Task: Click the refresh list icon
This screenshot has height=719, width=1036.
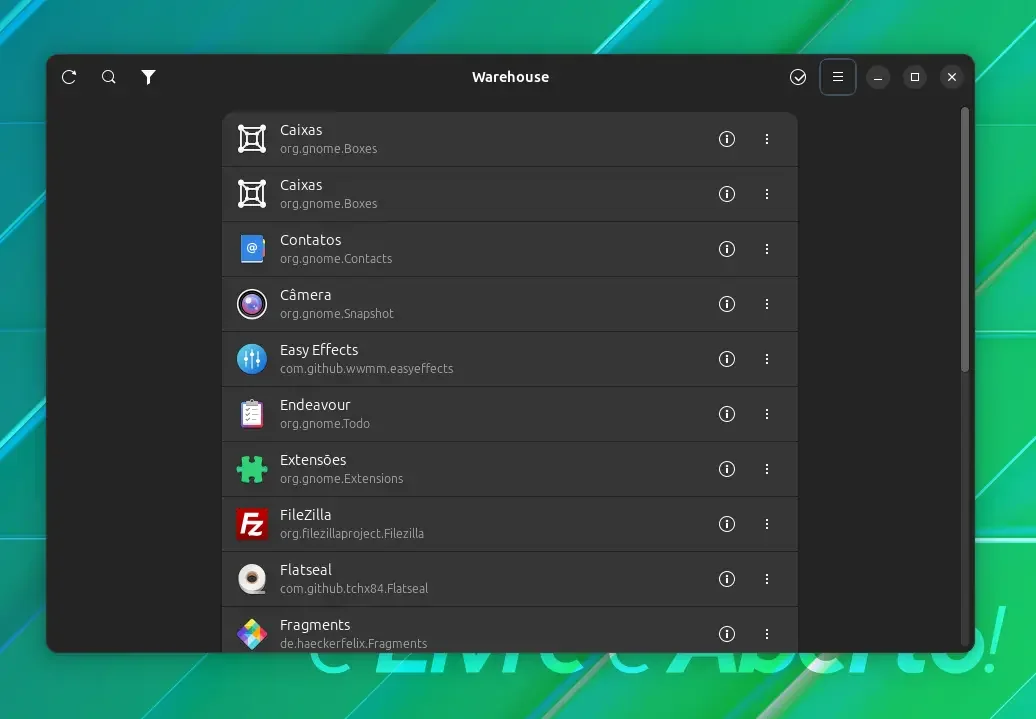Action: pos(69,77)
